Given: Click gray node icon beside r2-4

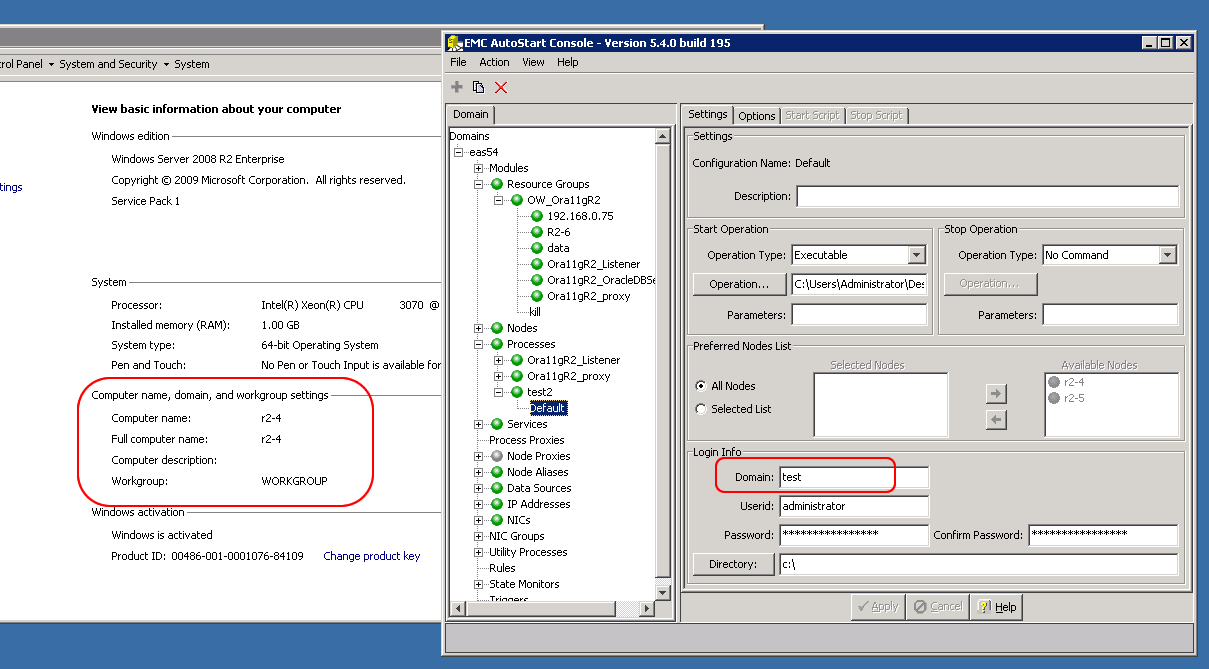Looking at the screenshot, I should pos(1054,382).
